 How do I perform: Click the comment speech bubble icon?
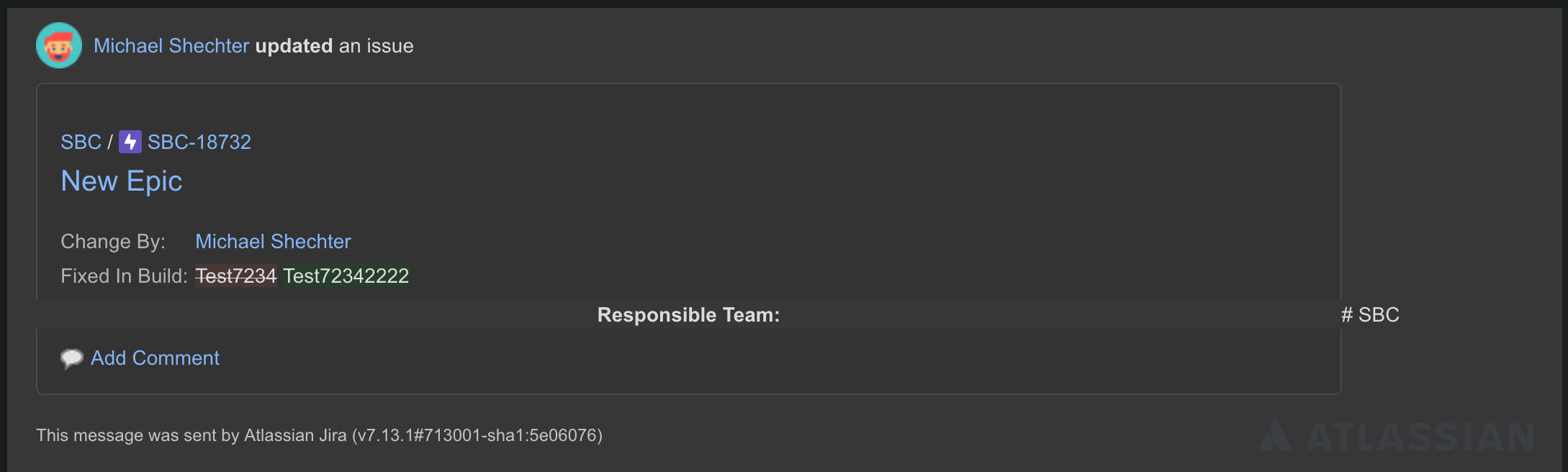coord(72,358)
